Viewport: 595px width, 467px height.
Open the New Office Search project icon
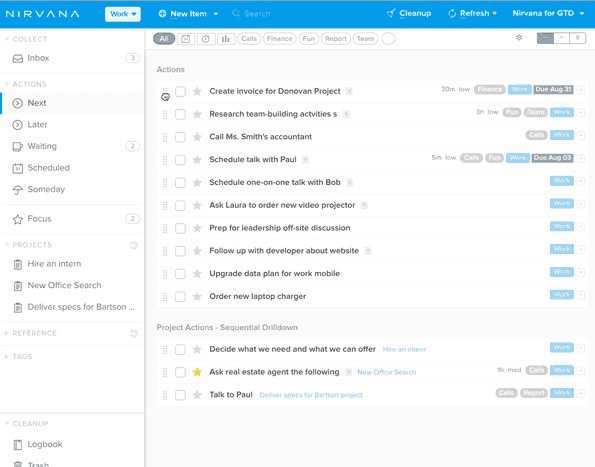17,286
